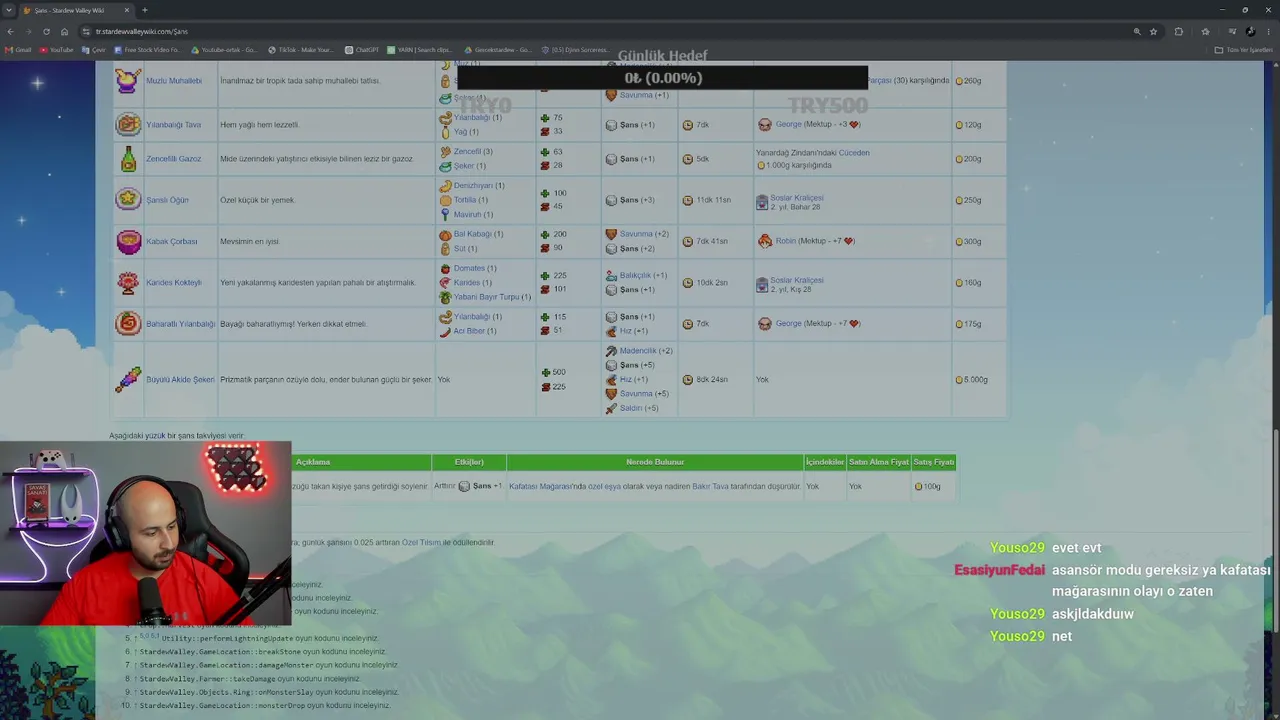
Task: Open a new browser tab
Action: [145, 10]
